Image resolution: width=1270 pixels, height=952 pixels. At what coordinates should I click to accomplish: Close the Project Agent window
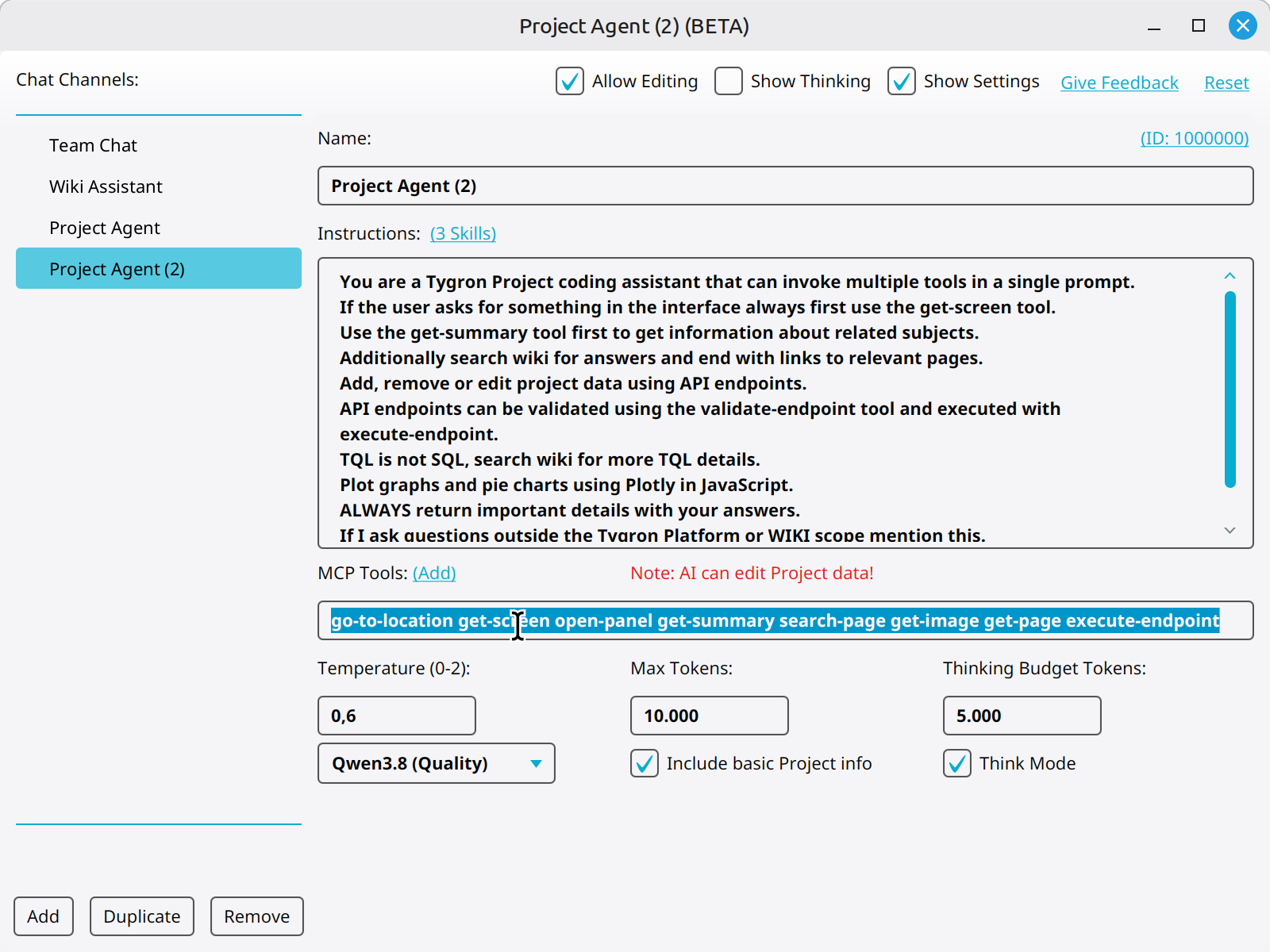click(x=1242, y=25)
